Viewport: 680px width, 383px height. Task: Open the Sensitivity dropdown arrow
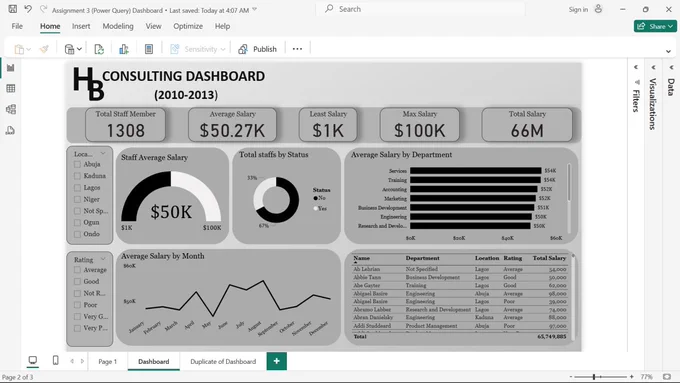223,49
